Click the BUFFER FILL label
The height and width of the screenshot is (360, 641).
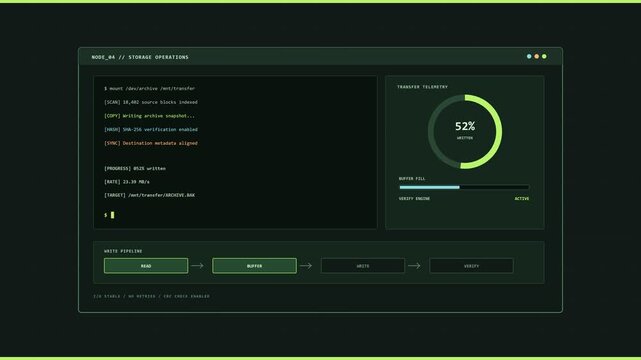[412, 179]
